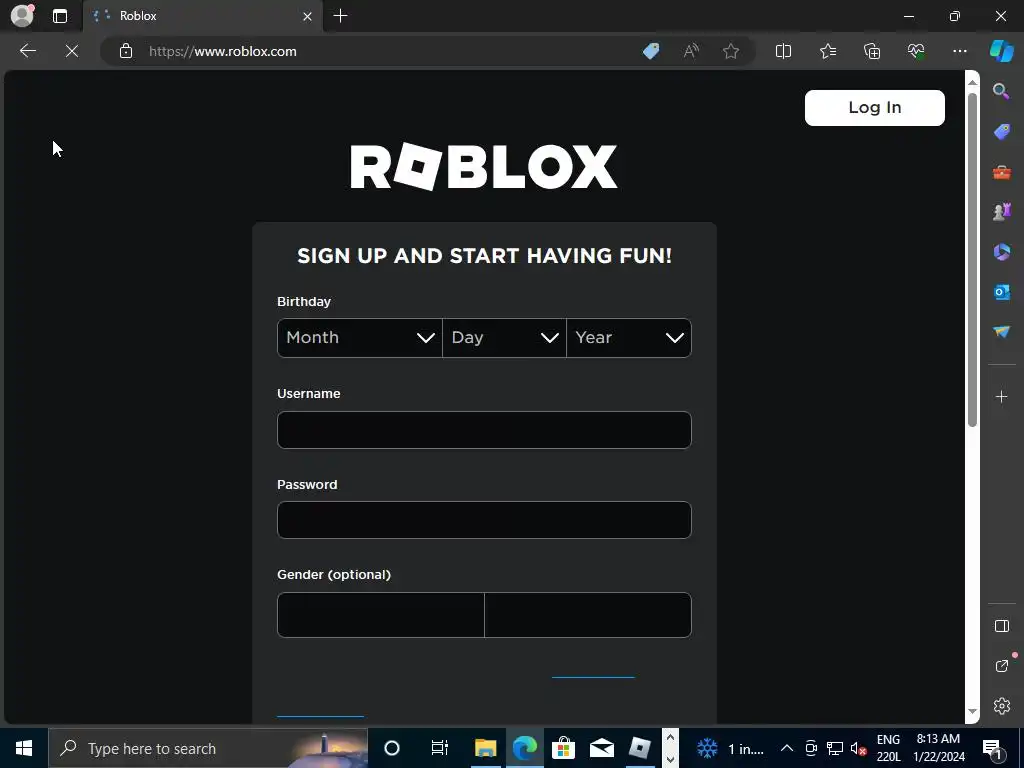Click the scrollbar down arrow

pos(972,711)
